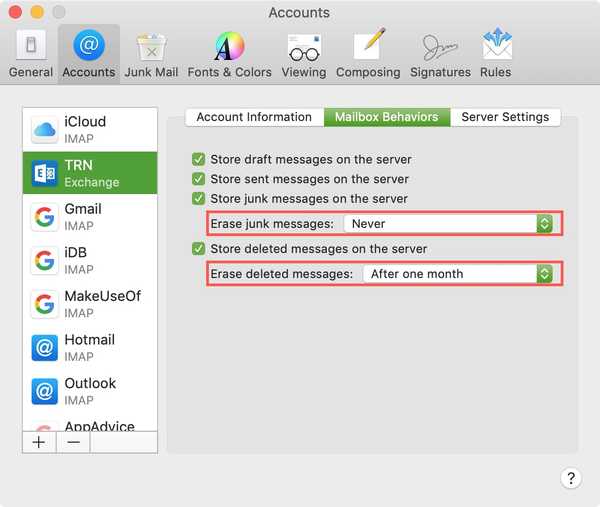The width and height of the screenshot is (600, 507).
Task: Select the Hotmail account name
Action: 90,340
